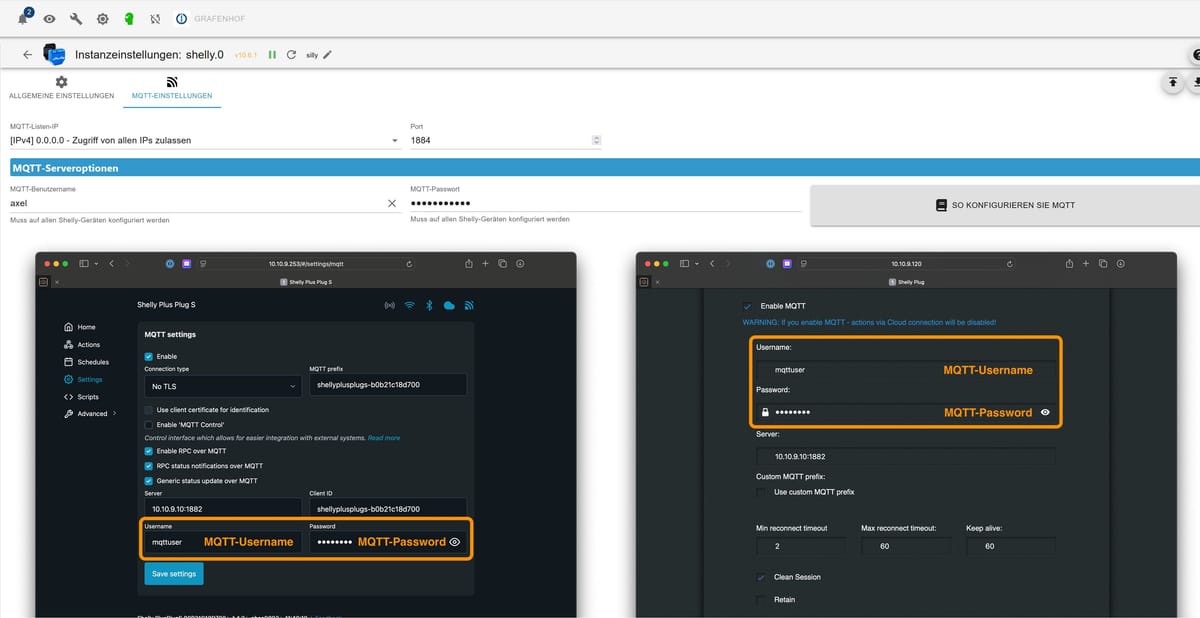Viewport: 1200px width, 618px height.
Task: Select the Shelly Plus Plug S browser tab
Action: click(306, 283)
